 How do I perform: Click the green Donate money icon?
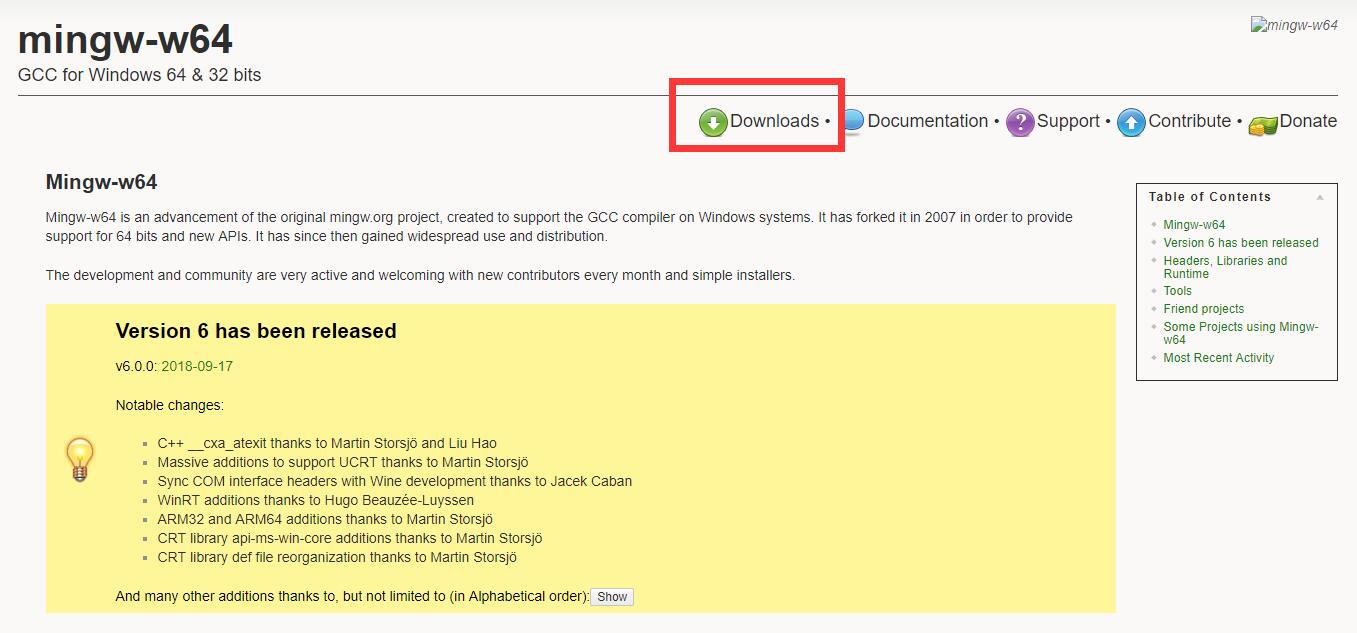tap(1263, 125)
